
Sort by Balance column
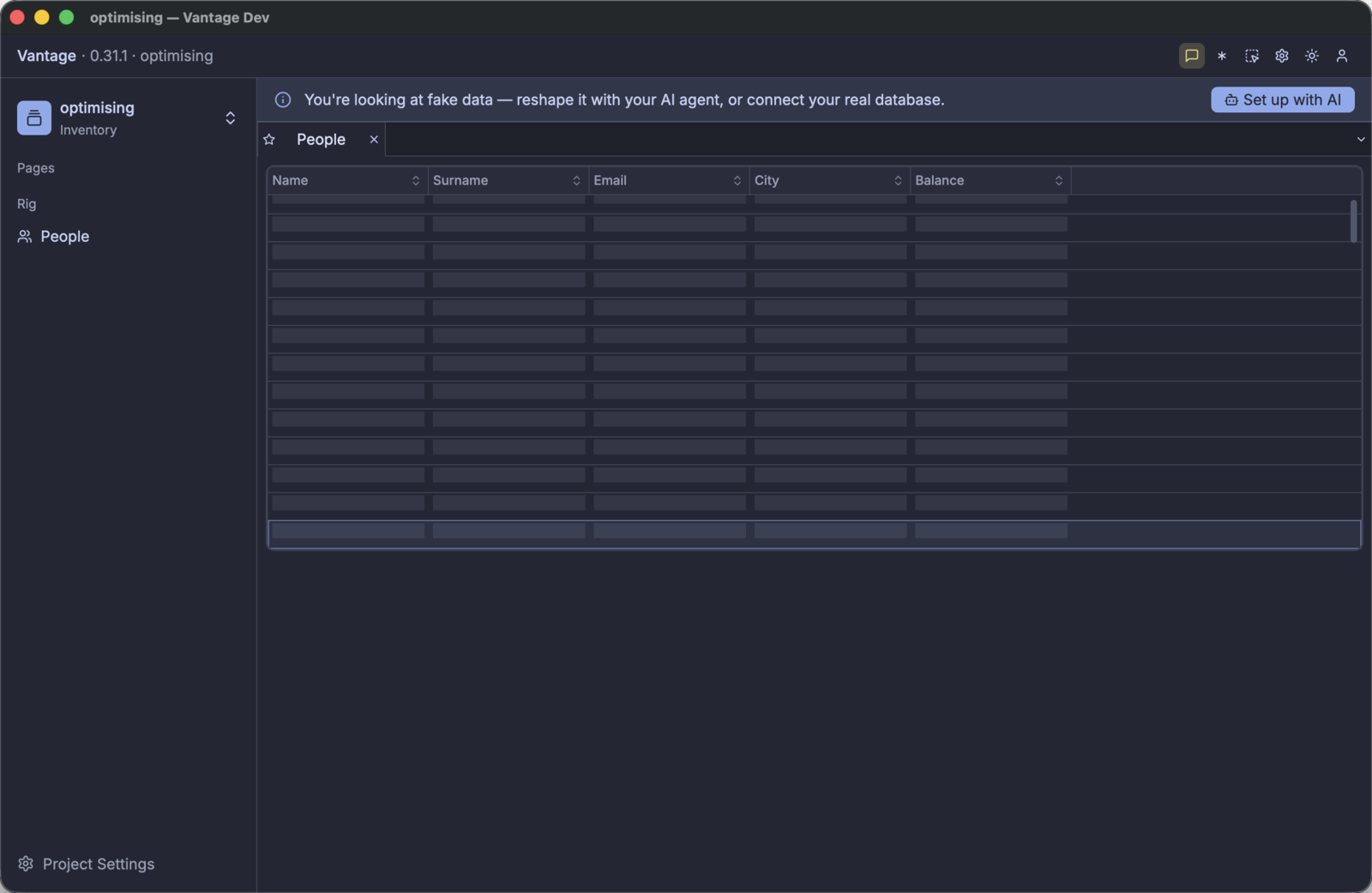[1058, 180]
